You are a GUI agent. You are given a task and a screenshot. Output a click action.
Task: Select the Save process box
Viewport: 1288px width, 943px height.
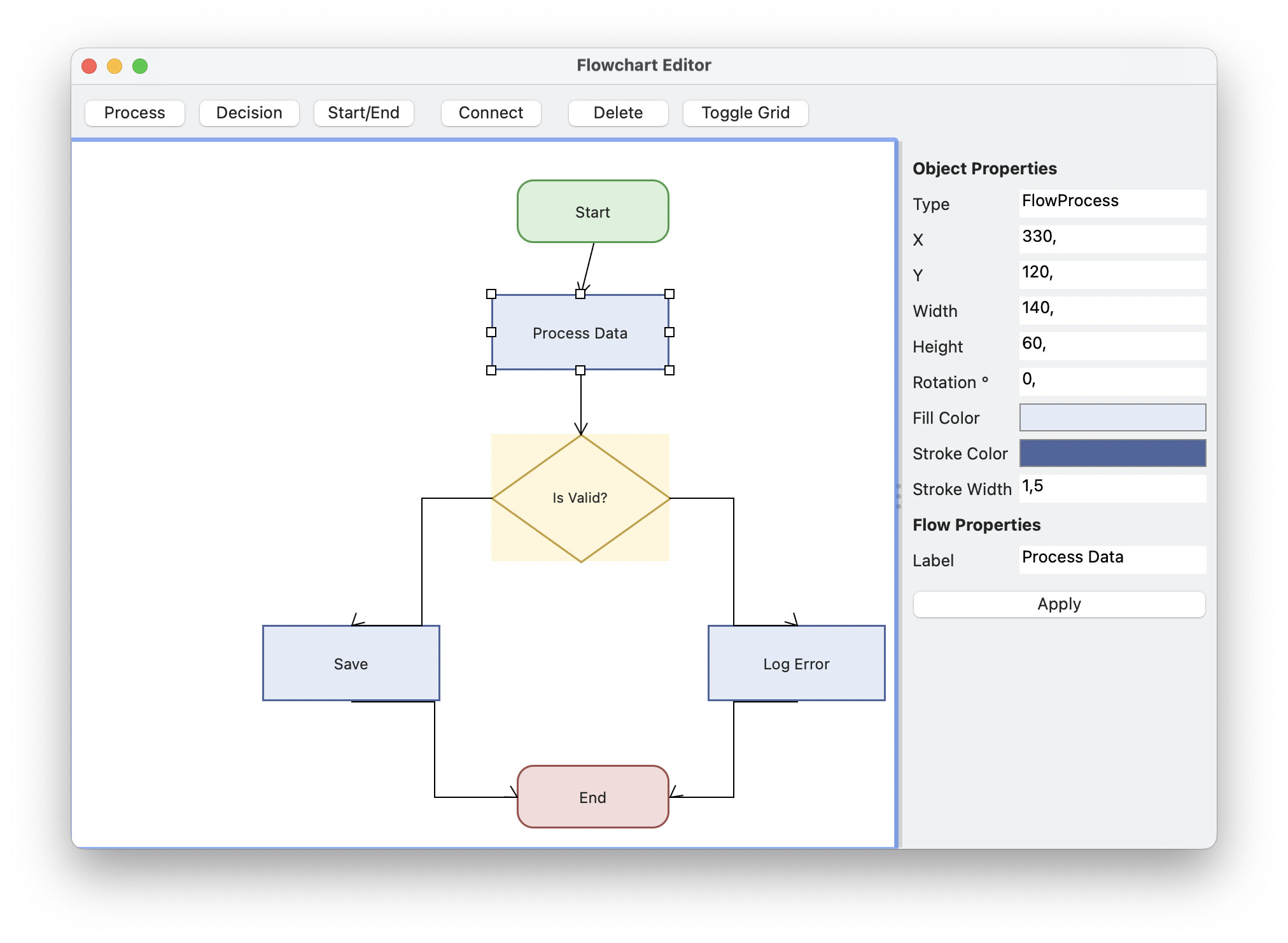351,664
